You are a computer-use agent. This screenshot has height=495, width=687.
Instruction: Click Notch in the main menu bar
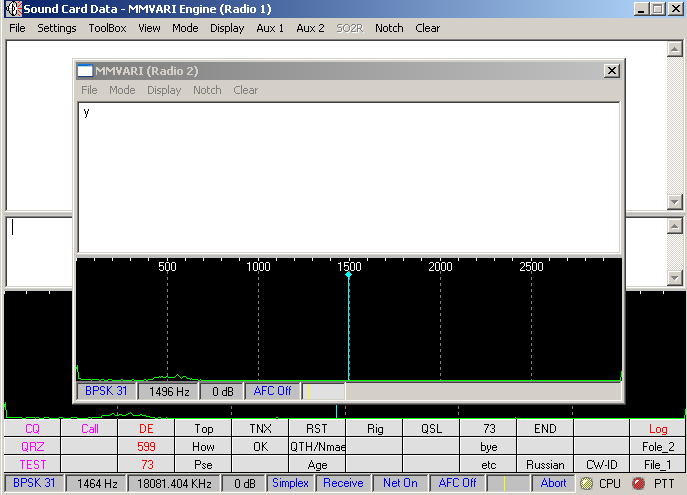(389, 28)
